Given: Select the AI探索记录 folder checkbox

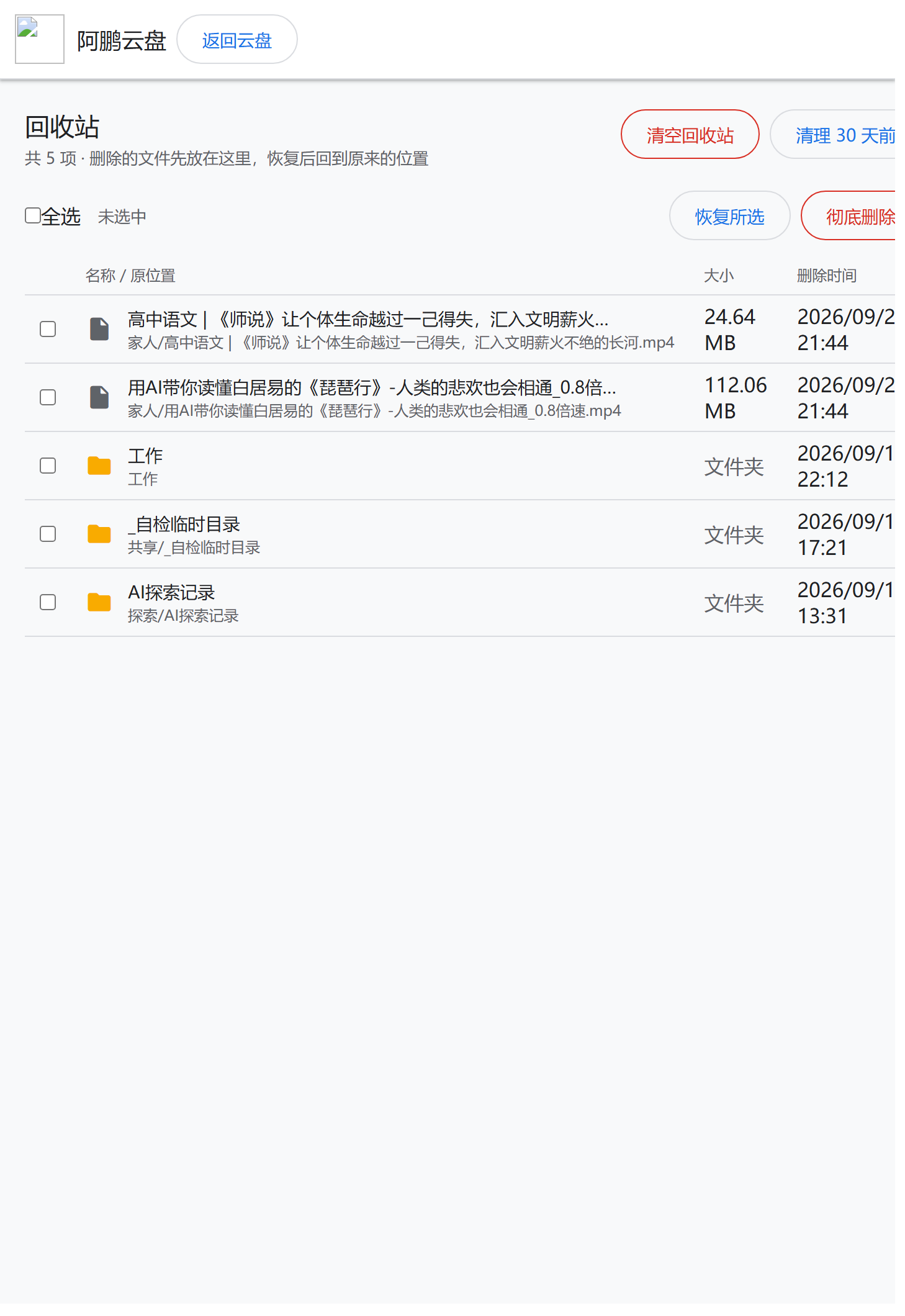Looking at the screenshot, I should tap(48, 602).
